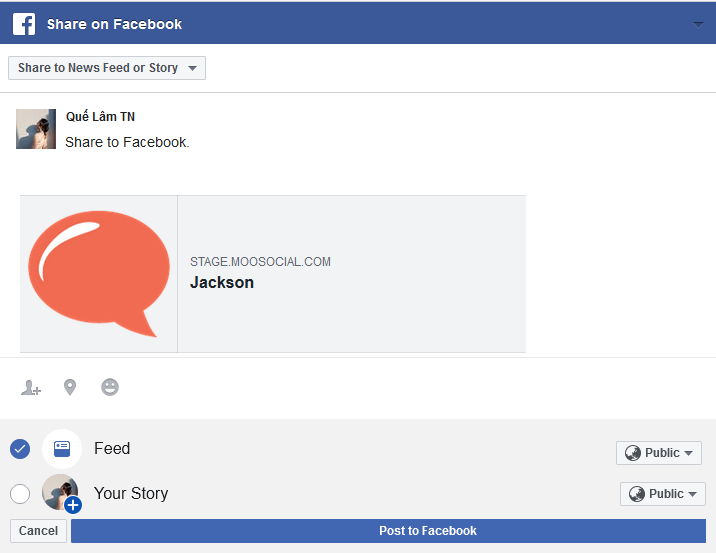716x553 pixels.
Task: Click the Post to Facebook button
Action: (x=388, y=531)
